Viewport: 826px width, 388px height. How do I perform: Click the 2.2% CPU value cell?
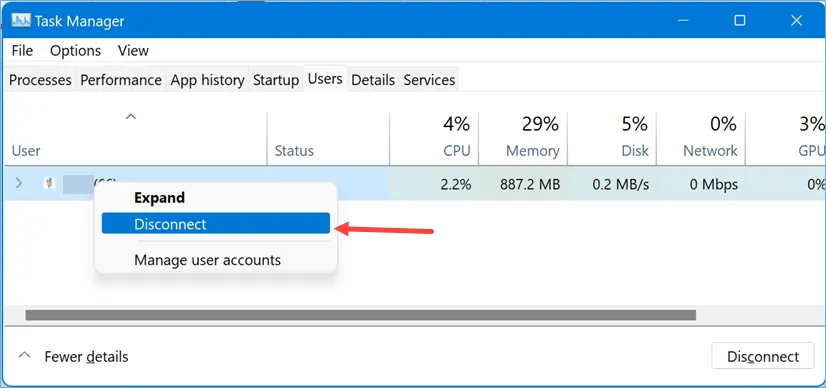(x=434, y=184)
